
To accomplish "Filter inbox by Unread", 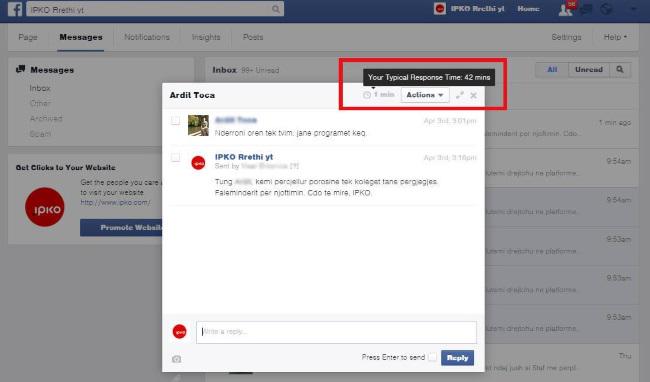I will (589, 70).
